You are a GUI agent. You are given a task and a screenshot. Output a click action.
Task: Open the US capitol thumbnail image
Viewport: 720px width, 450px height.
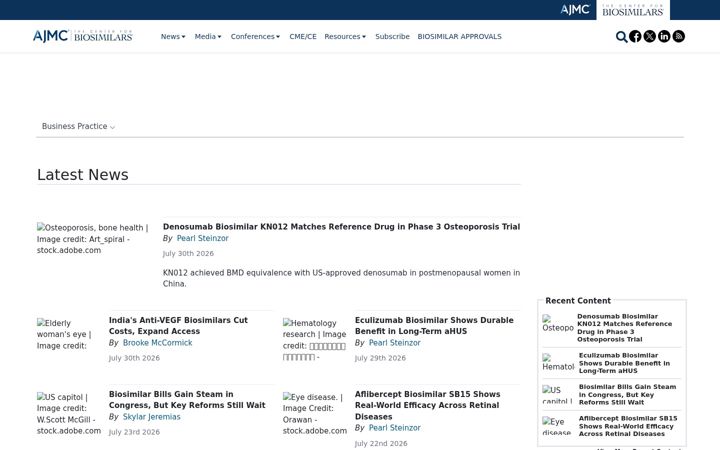69,414
